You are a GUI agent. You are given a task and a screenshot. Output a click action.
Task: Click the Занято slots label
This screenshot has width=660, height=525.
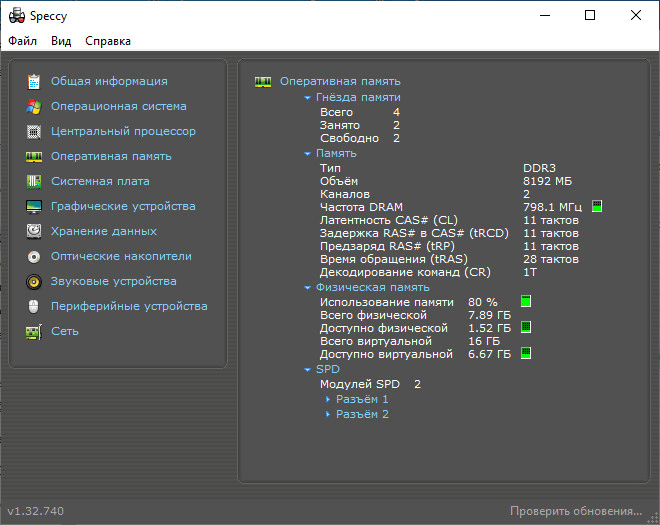(340, 125)
